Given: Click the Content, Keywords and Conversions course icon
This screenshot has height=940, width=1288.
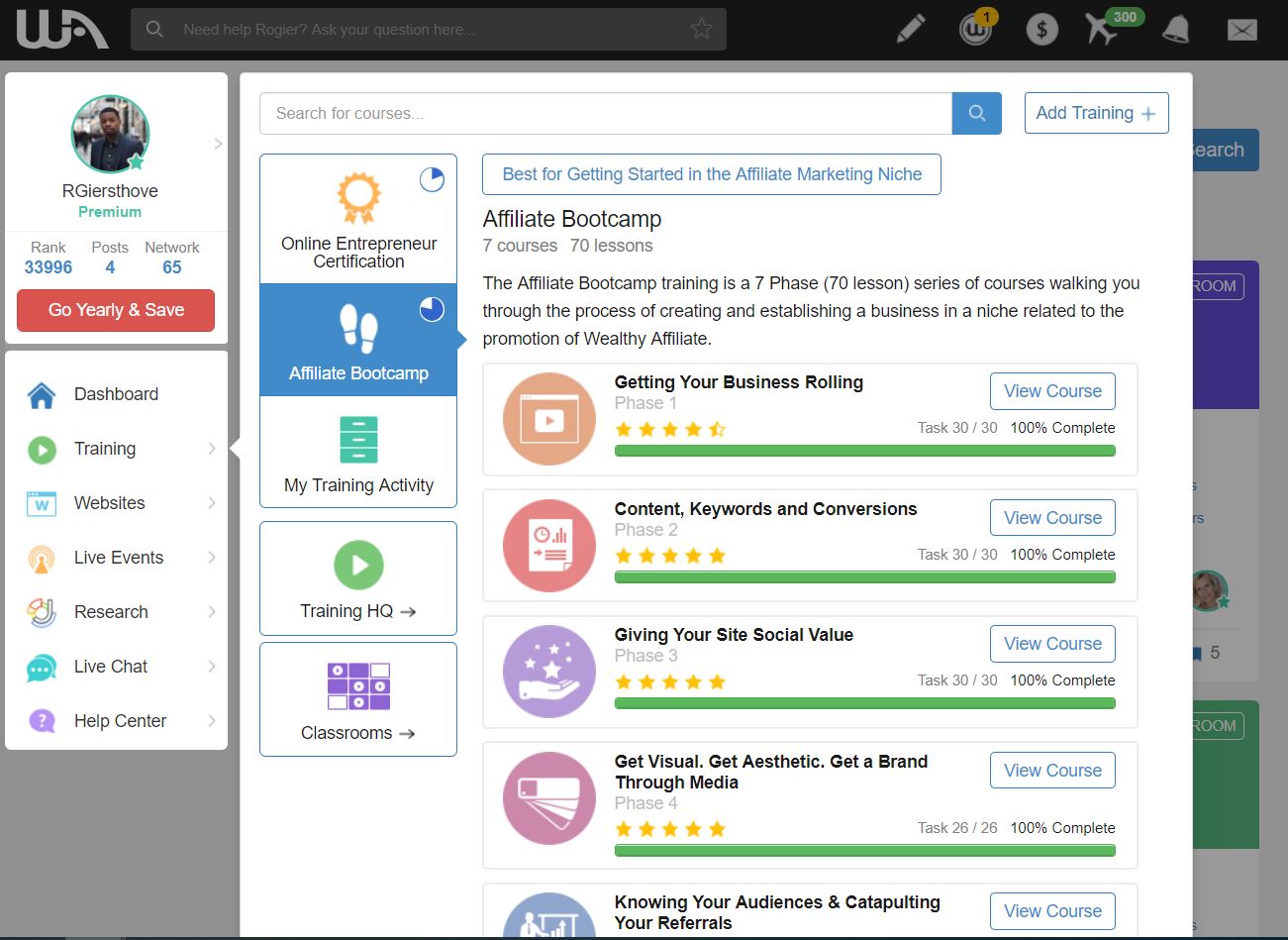Looking at the screenshot, I should [x=549, y=546].
